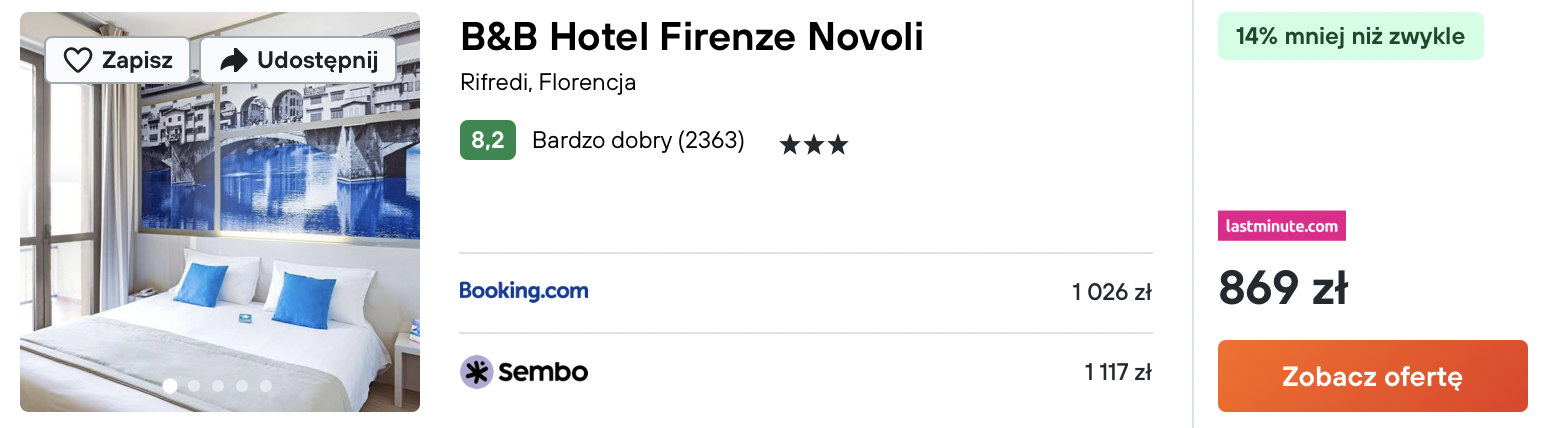This screenshot has height=428, width=1542.
Task: Click the share arrow icon
Action: click(x=234, y=61)
